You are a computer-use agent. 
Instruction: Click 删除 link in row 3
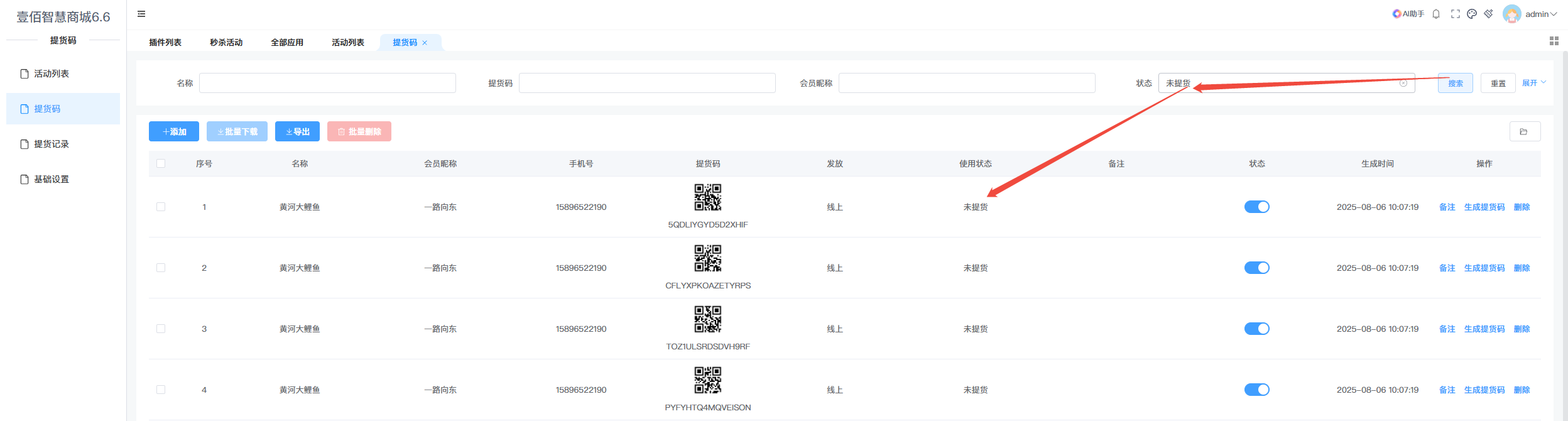click(1522, 329)
